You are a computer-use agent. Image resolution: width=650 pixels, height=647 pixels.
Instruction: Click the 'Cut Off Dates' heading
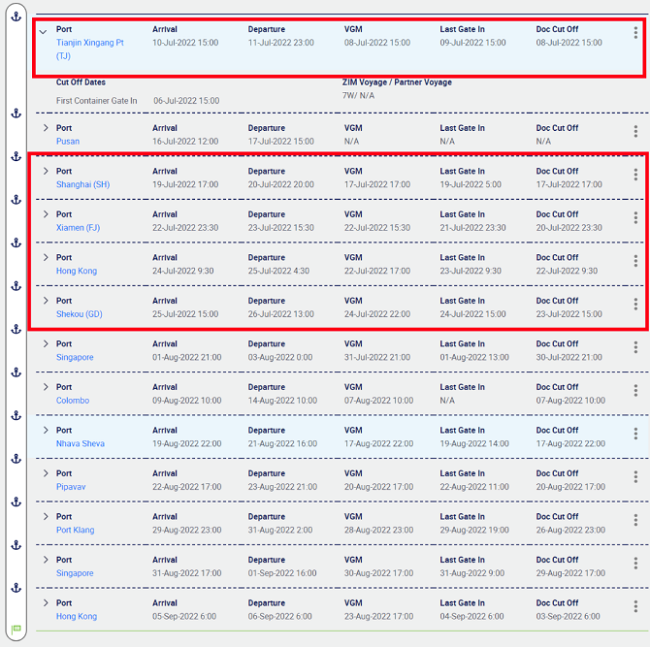pyautogui.click(x=80, y=82)
